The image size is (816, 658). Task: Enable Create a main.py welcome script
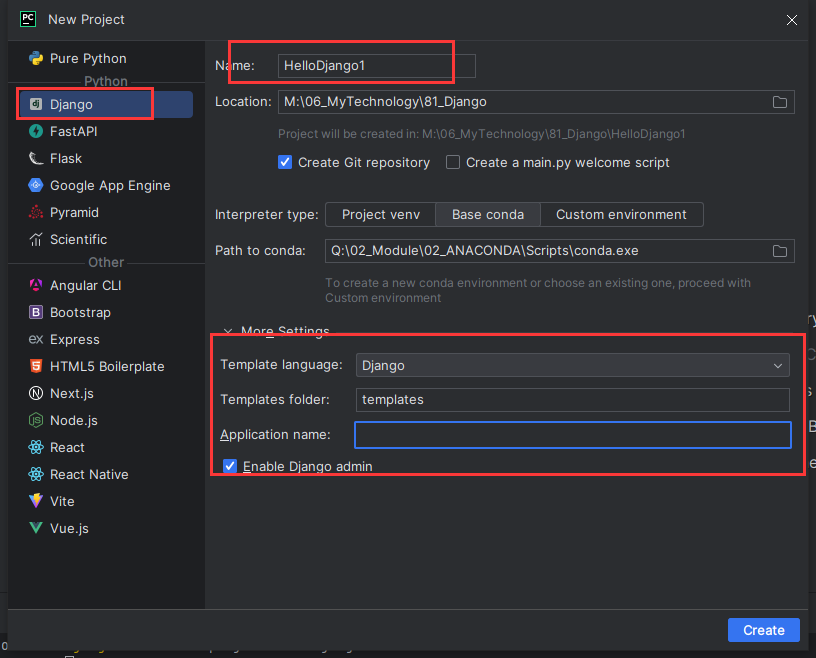(x=453, y=162)
